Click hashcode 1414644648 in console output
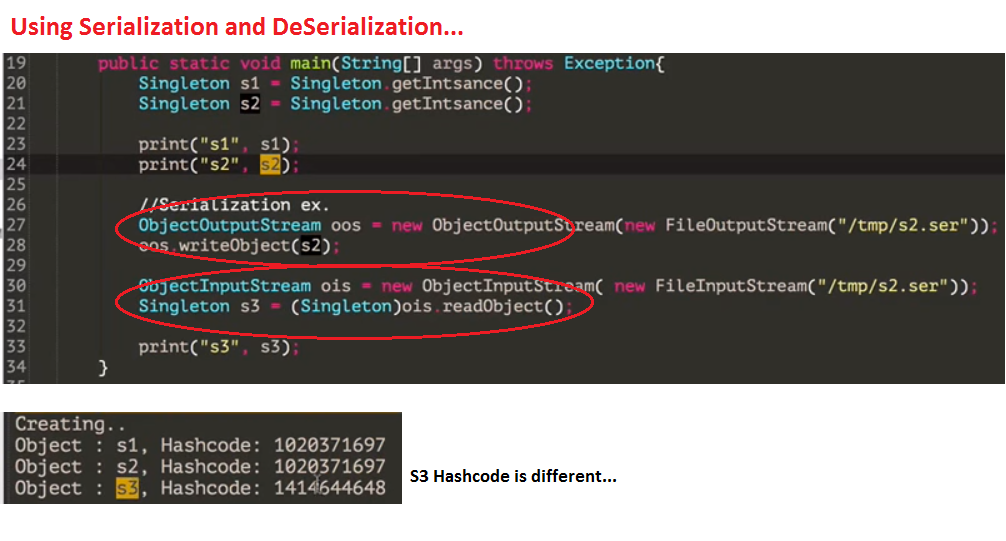The width and height of the screenshot is (1006, 541). point(330,488)
